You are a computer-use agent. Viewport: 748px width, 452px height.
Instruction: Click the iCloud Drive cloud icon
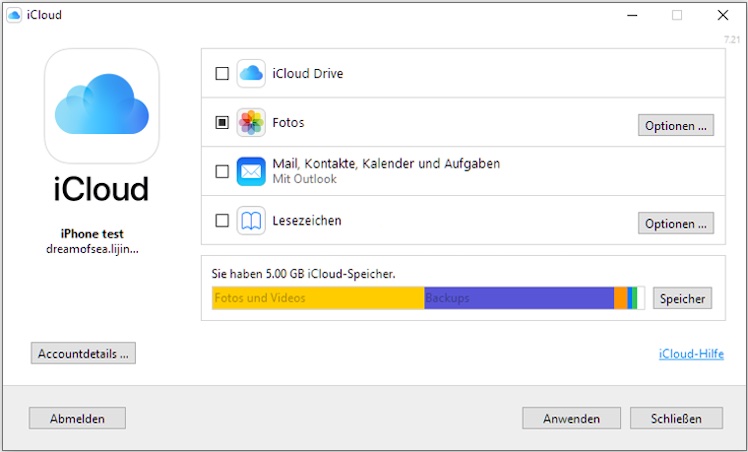click(251, 73)
